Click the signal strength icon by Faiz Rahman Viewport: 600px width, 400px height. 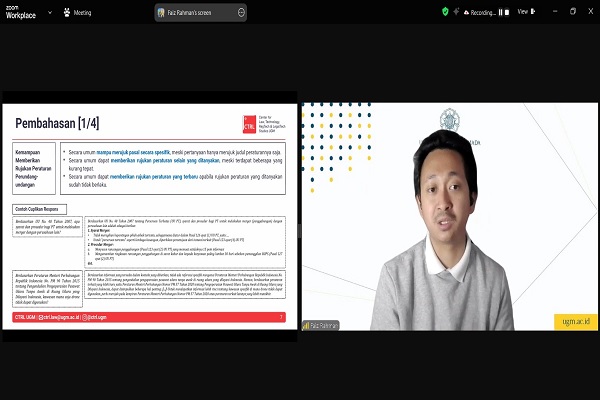(306, 326)
